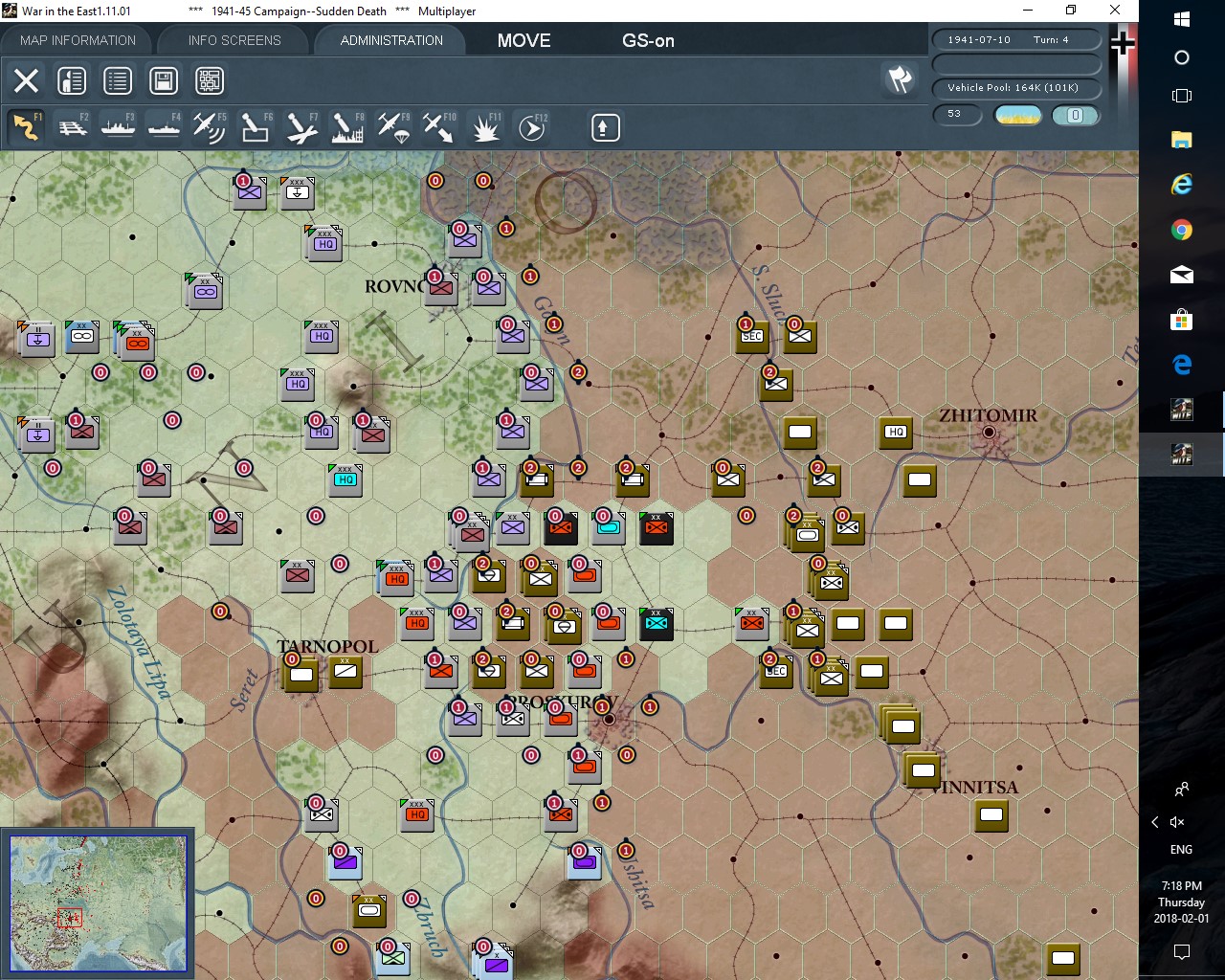Image resolution: width=1225 pixels, height=980 pixels.
Task: Select the cyan HQ unit counter
Action: pos(345,479)
